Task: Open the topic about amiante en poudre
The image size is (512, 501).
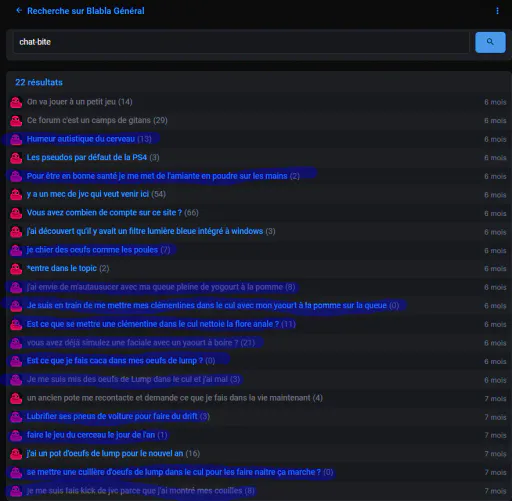Action: pyautogui.click(x=157, y=176)
